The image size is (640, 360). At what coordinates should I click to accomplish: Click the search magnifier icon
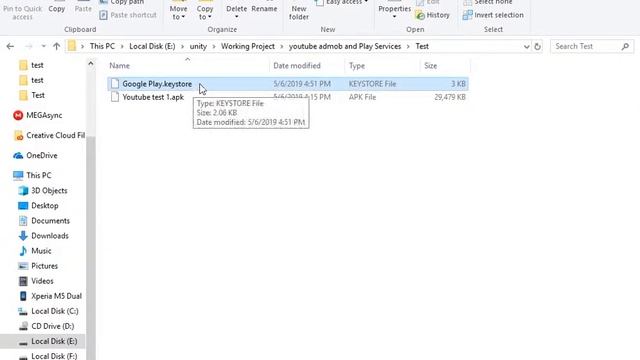pyautogui.click(x=625, y=47)
